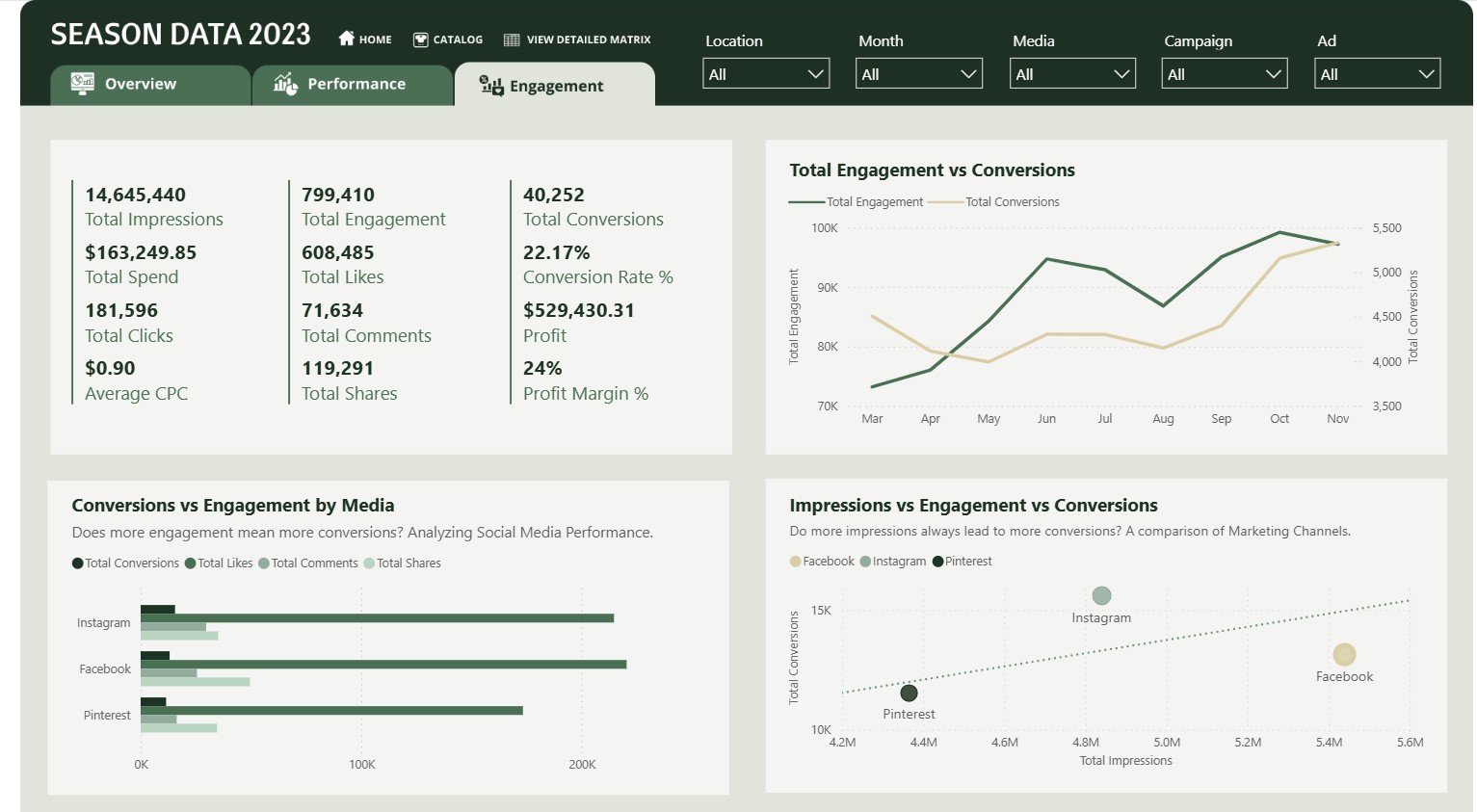The width and height of the screenshot is (1477, 812).
Task: Switch to the Overview tab
Action: point(141,85)
